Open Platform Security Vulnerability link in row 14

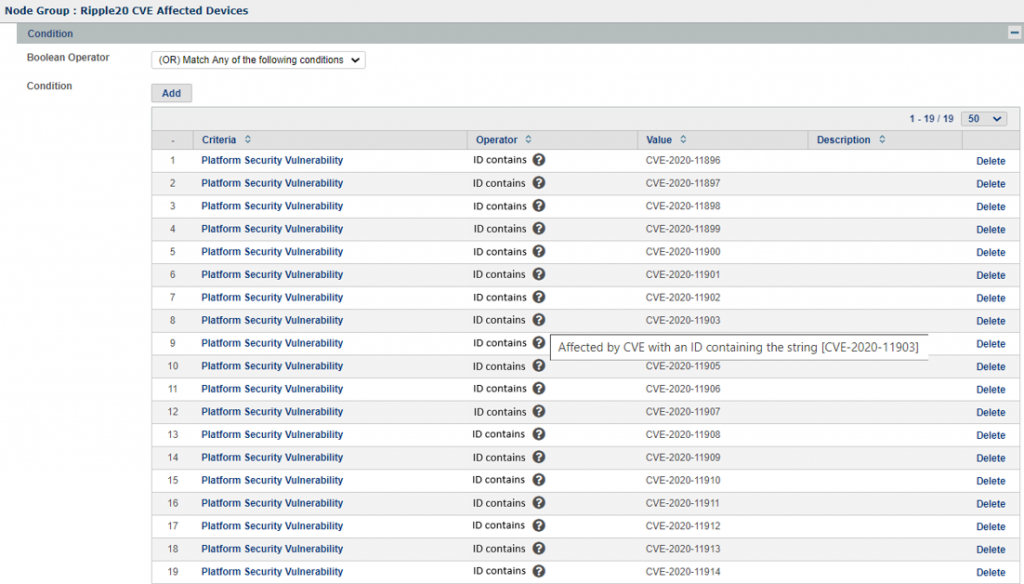pyautogui.click(x=272, y=458)
